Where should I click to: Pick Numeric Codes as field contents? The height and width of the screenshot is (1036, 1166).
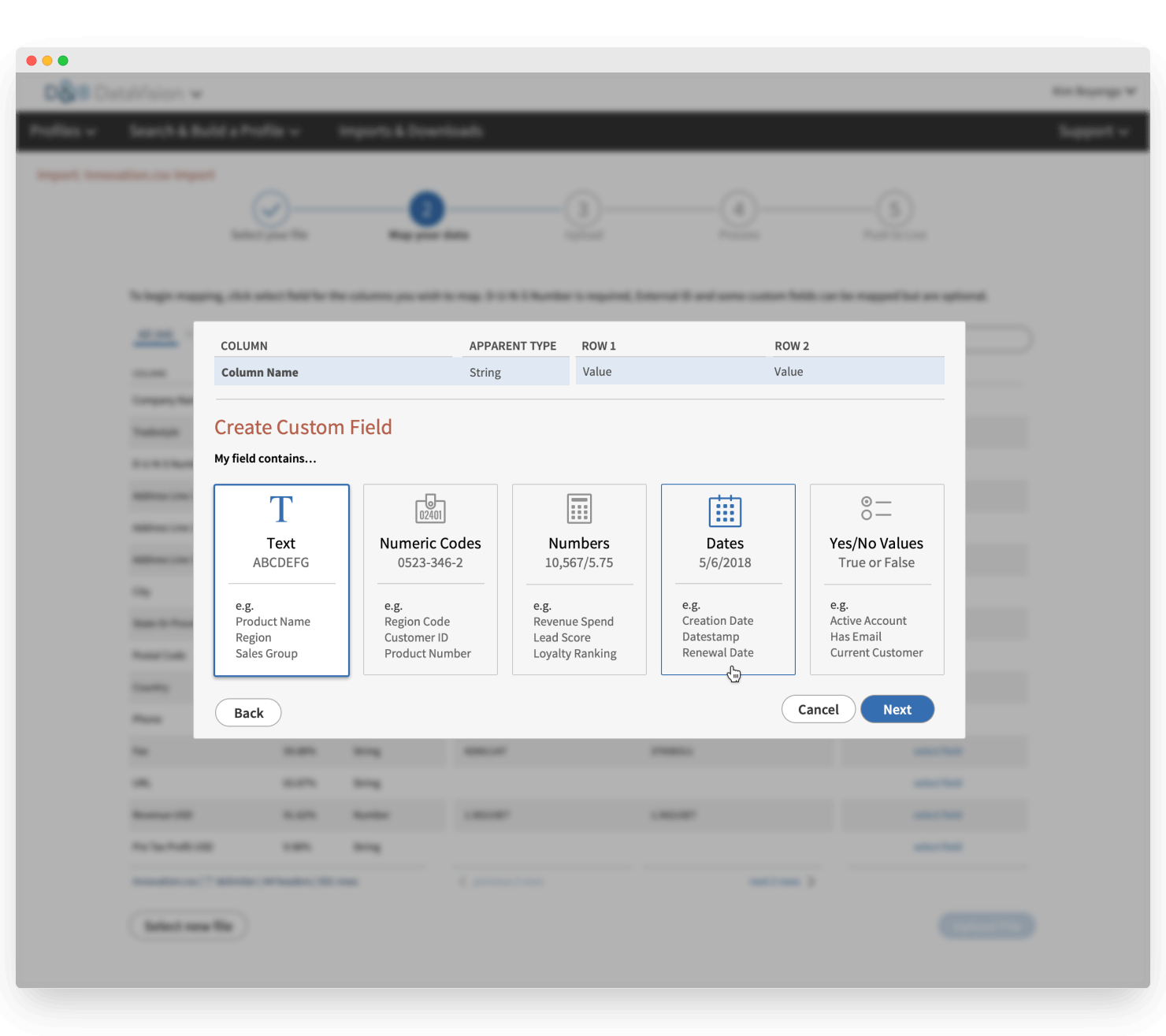(x=430, y=579)
